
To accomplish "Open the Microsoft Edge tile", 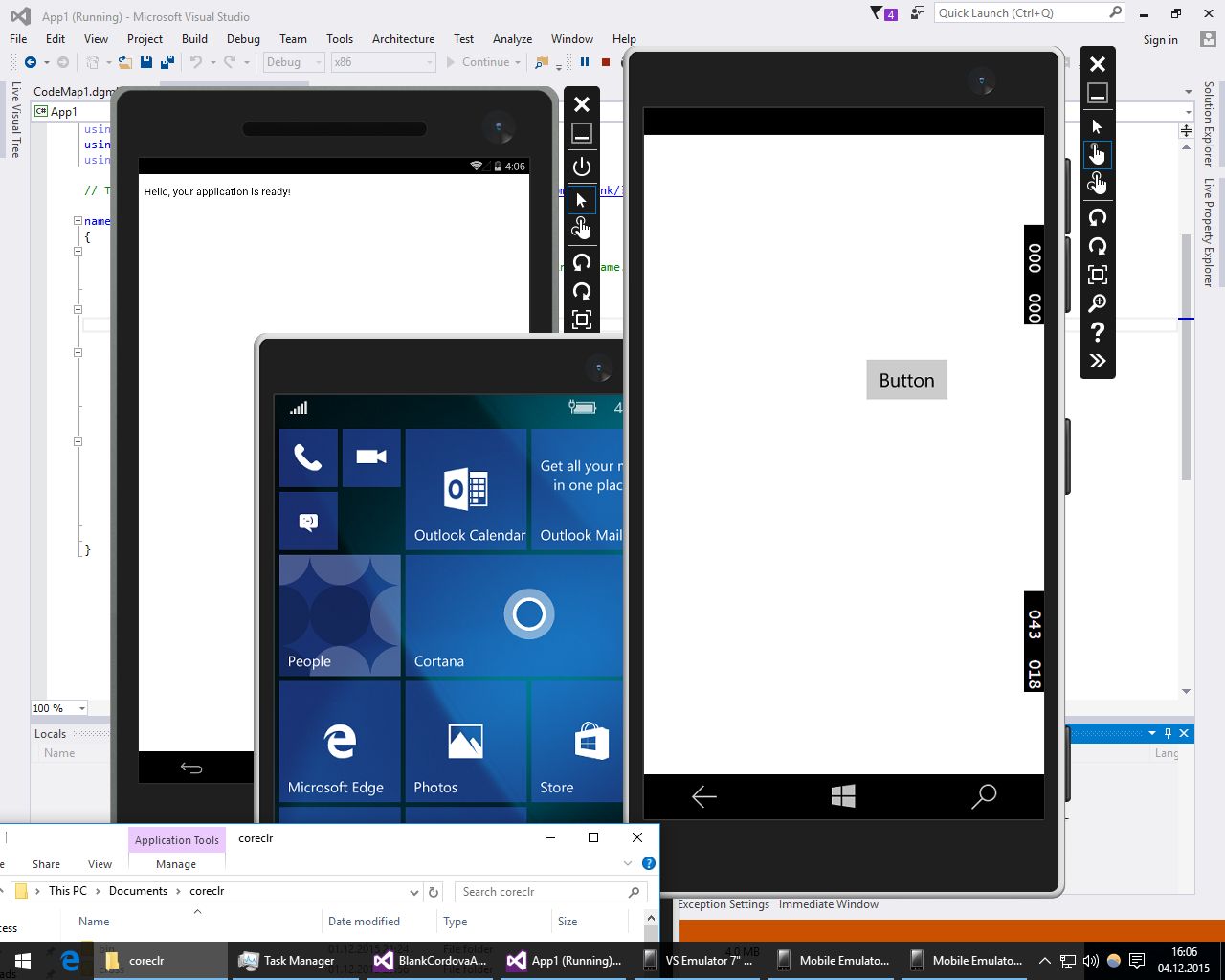I will pyautogui.click(x=340, y=742).
